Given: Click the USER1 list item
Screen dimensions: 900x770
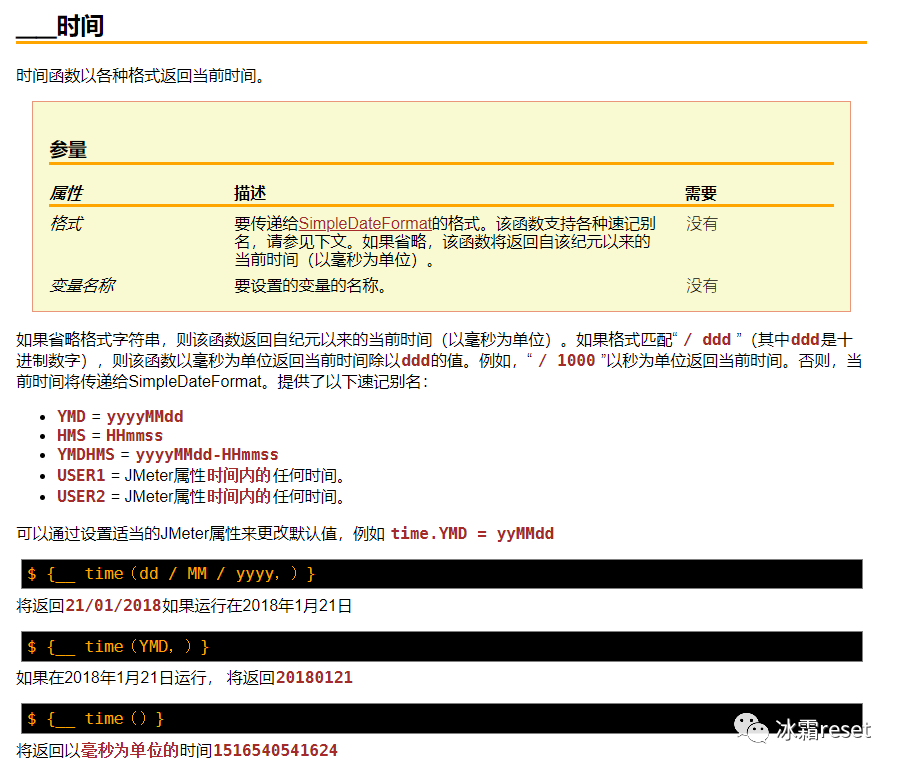Looking at the screenshot, I should (203, 475).
